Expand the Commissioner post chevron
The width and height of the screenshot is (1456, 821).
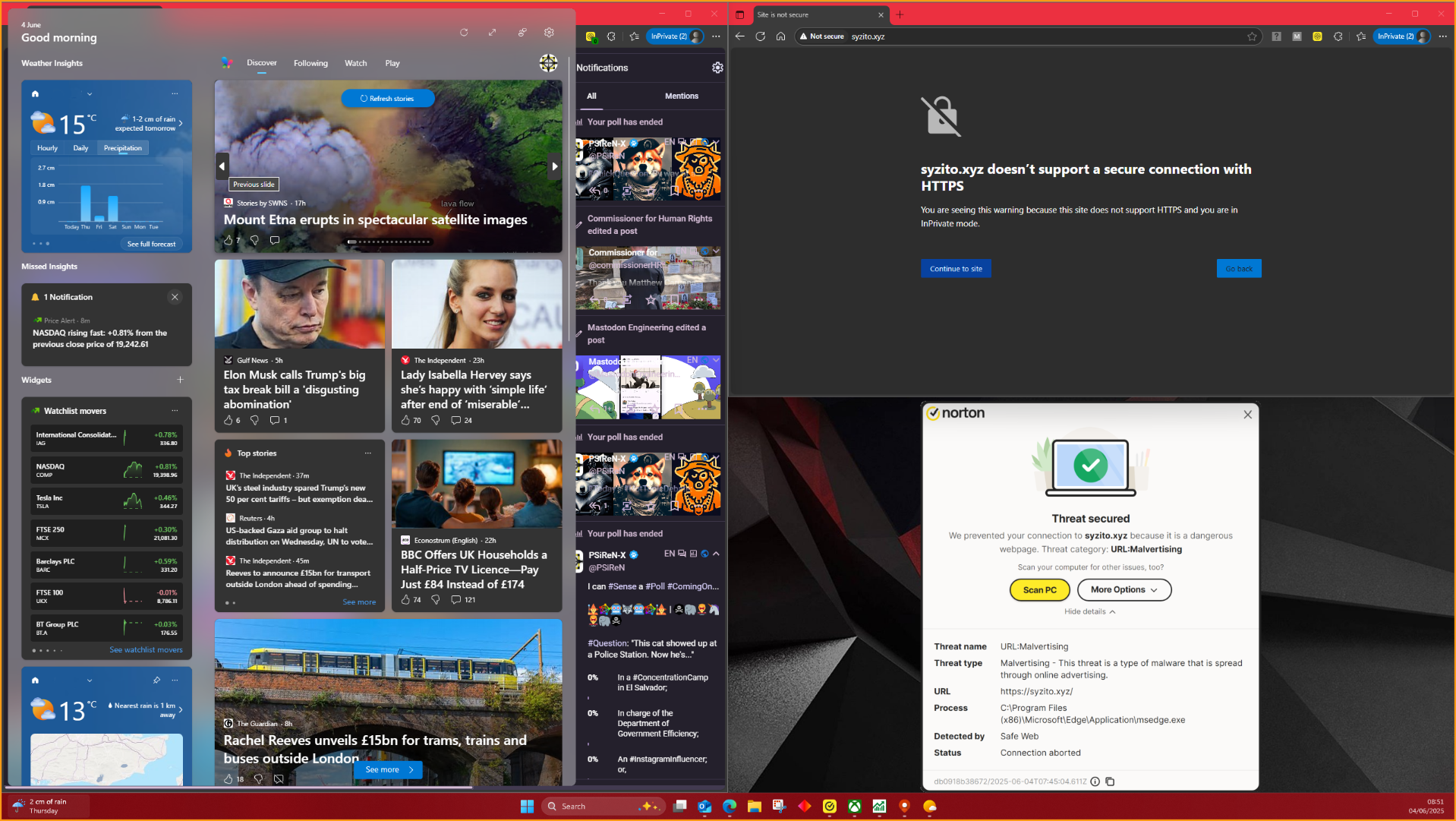[x=716, y=251]
